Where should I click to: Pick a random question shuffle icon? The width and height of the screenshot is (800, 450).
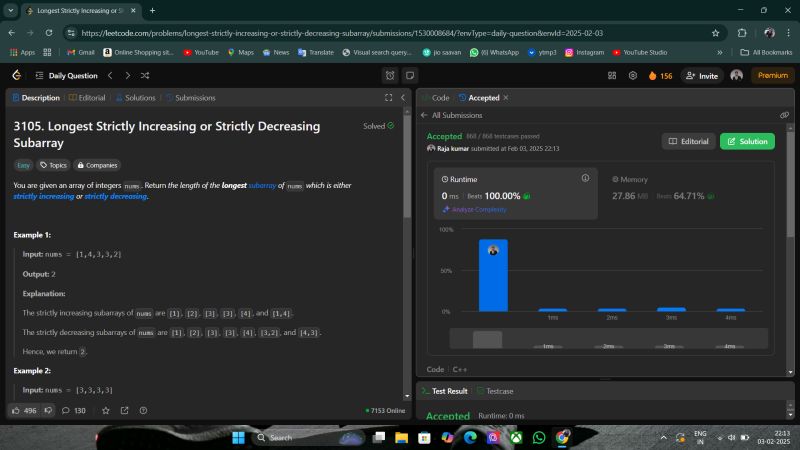point(145,76)
